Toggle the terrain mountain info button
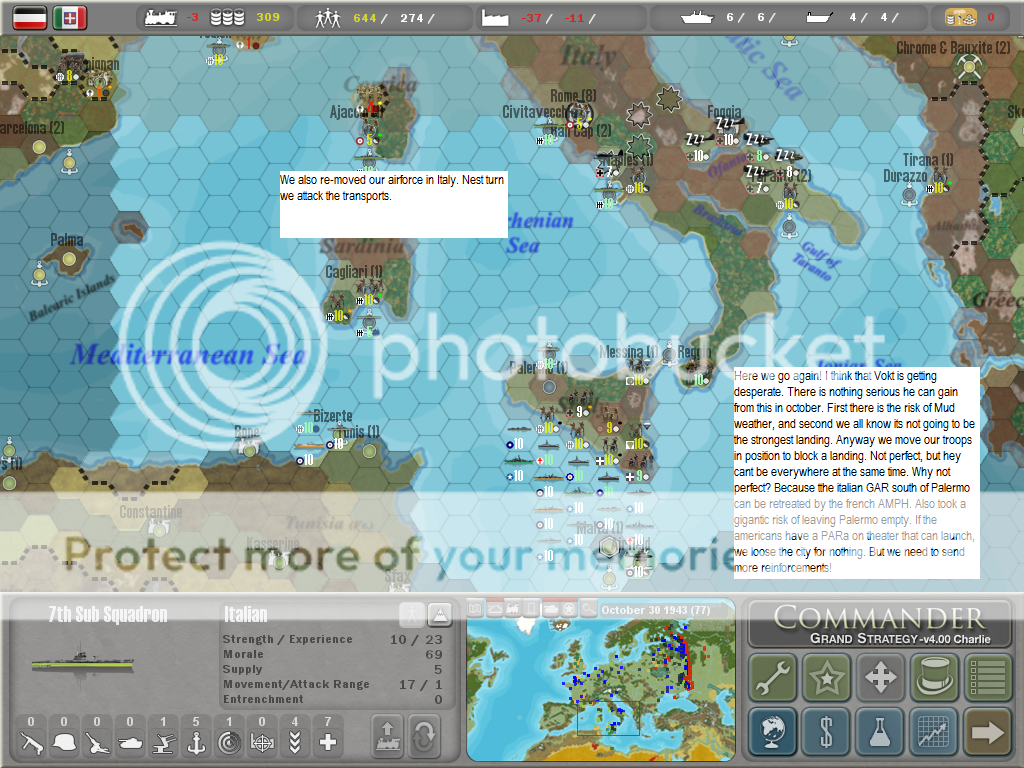The height and width of the screenshot is (768, 1024). (439, 614)
